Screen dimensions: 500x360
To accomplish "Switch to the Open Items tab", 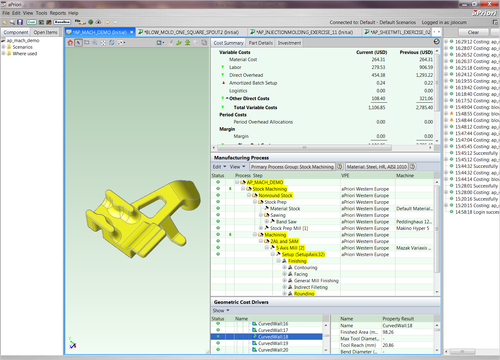I will click(x=45, y=32).
